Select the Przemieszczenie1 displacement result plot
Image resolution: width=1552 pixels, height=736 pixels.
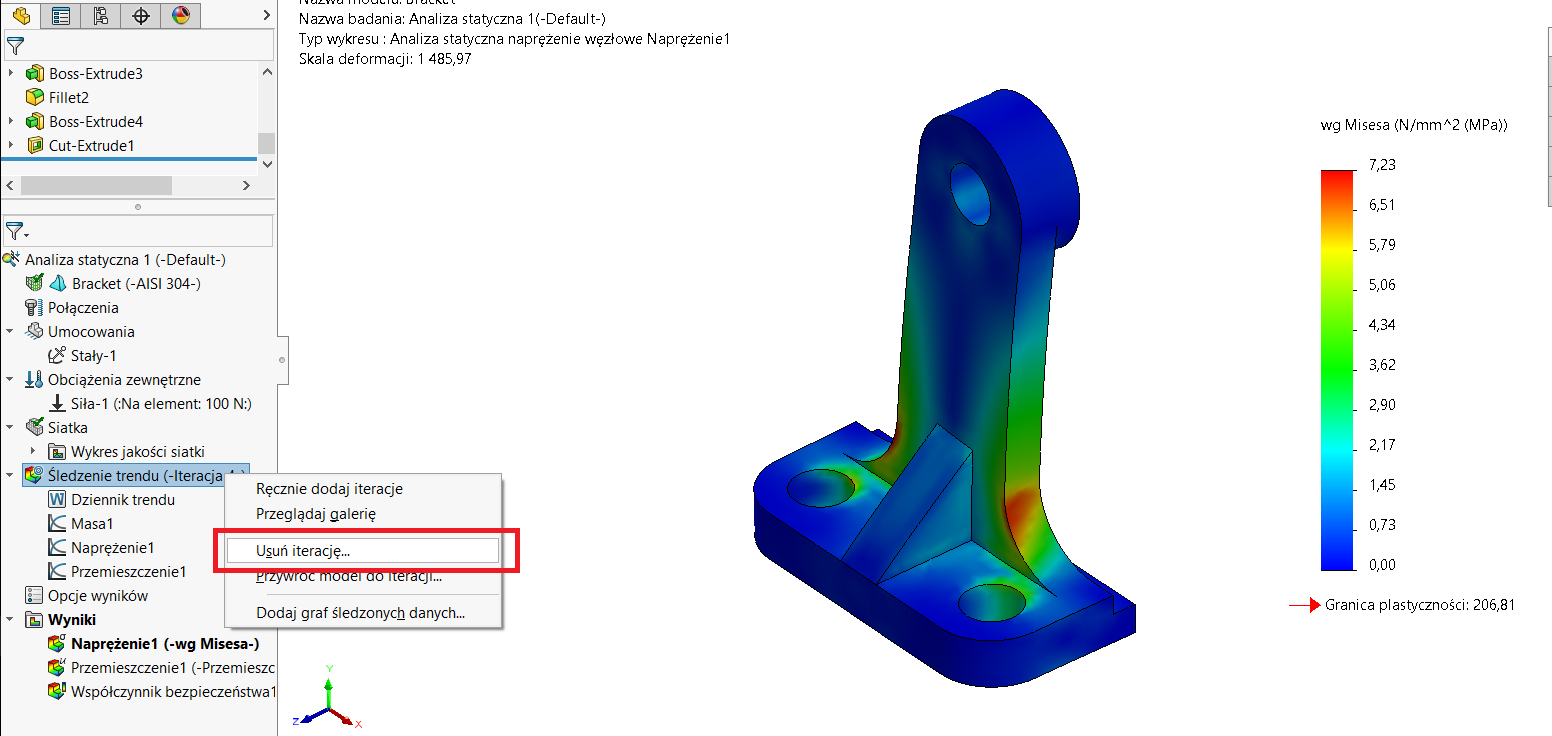pos(172,668)
